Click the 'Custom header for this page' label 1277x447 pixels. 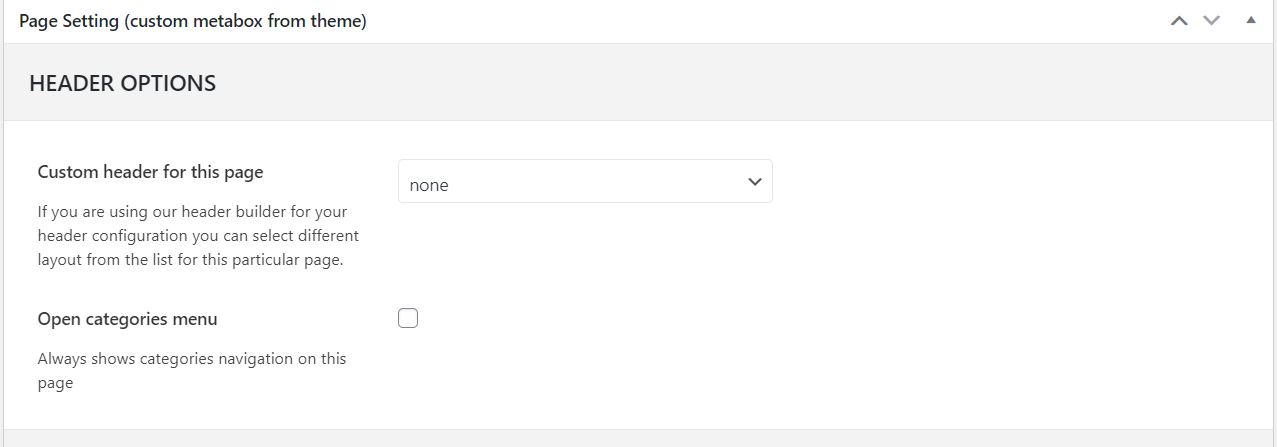coord(150,172)
